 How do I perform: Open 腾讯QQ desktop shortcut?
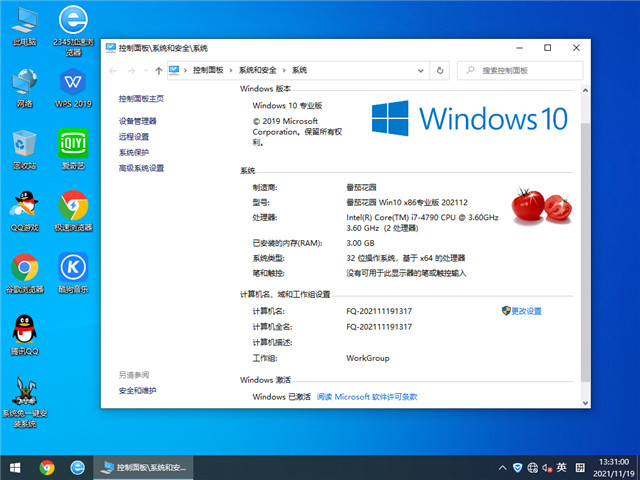tap(24, 336)
